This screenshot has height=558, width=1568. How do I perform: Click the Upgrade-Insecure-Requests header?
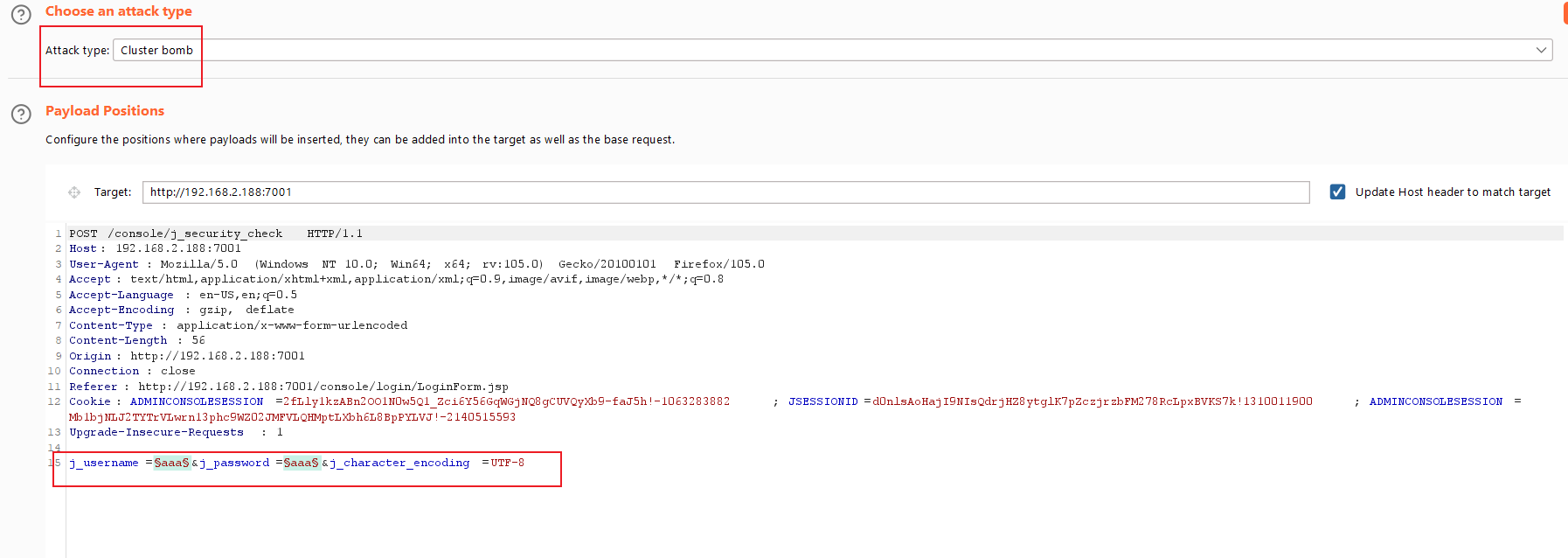pyautogui.click(x=156, y=432)
